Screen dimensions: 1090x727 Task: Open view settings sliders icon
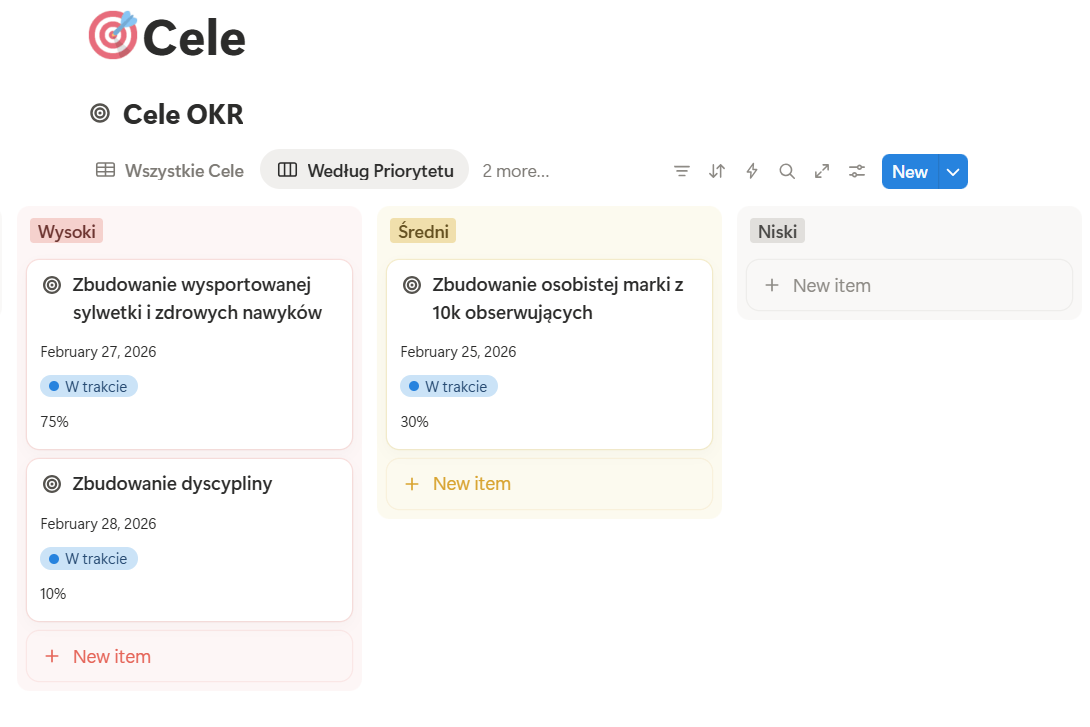857,171
